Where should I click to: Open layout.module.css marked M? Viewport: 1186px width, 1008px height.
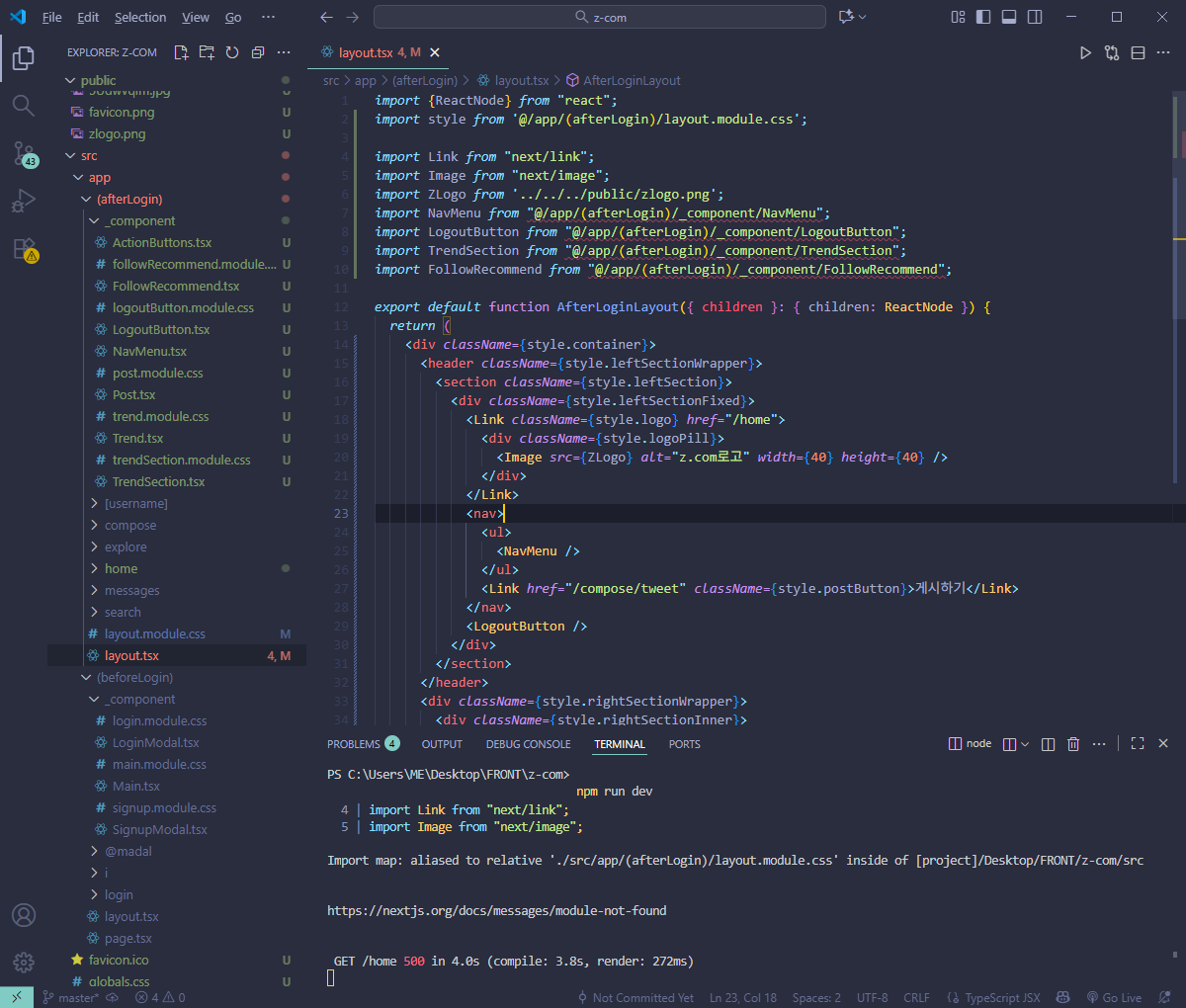coord(176,633)
